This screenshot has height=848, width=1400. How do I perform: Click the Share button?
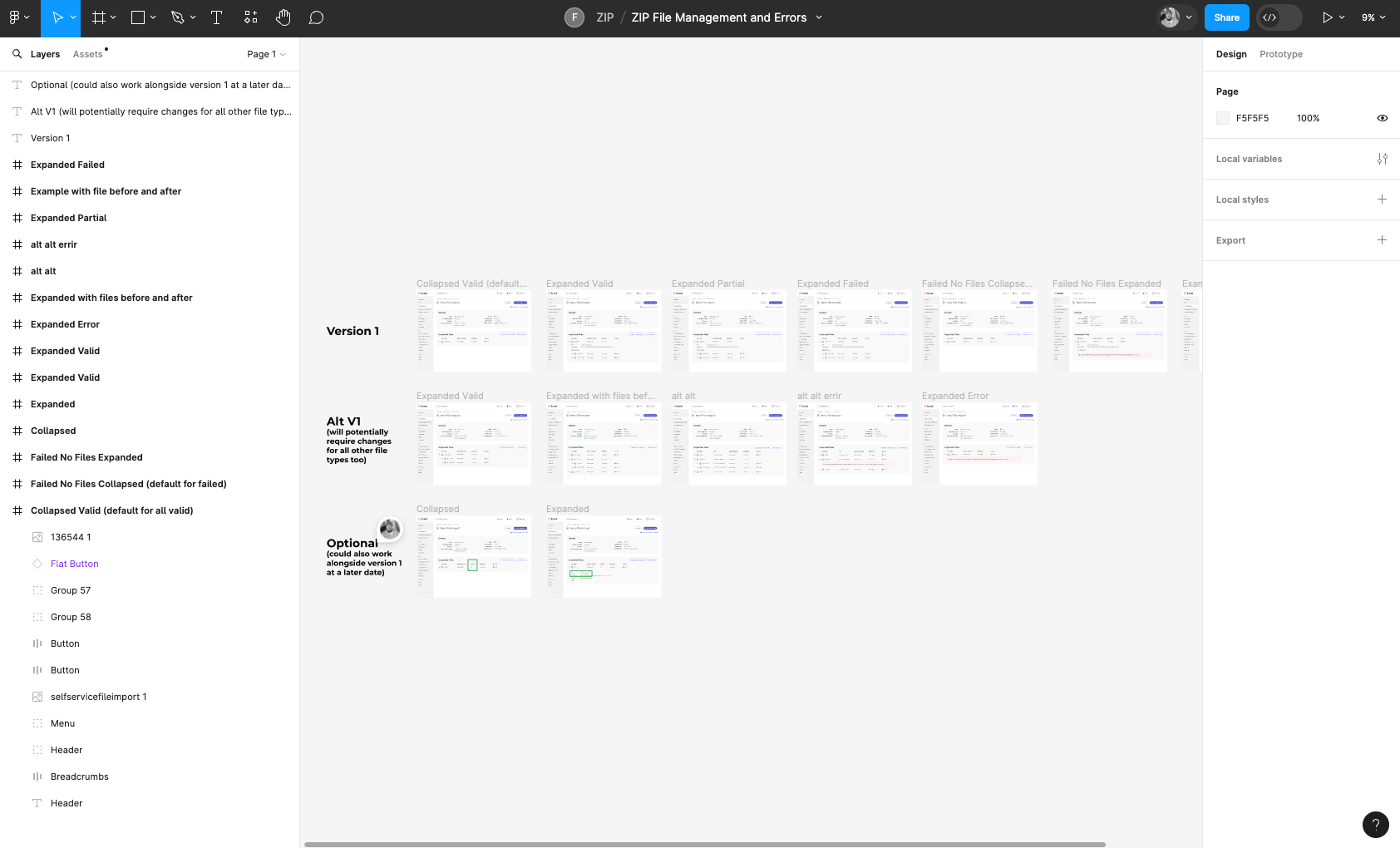tap(1226, 17)
